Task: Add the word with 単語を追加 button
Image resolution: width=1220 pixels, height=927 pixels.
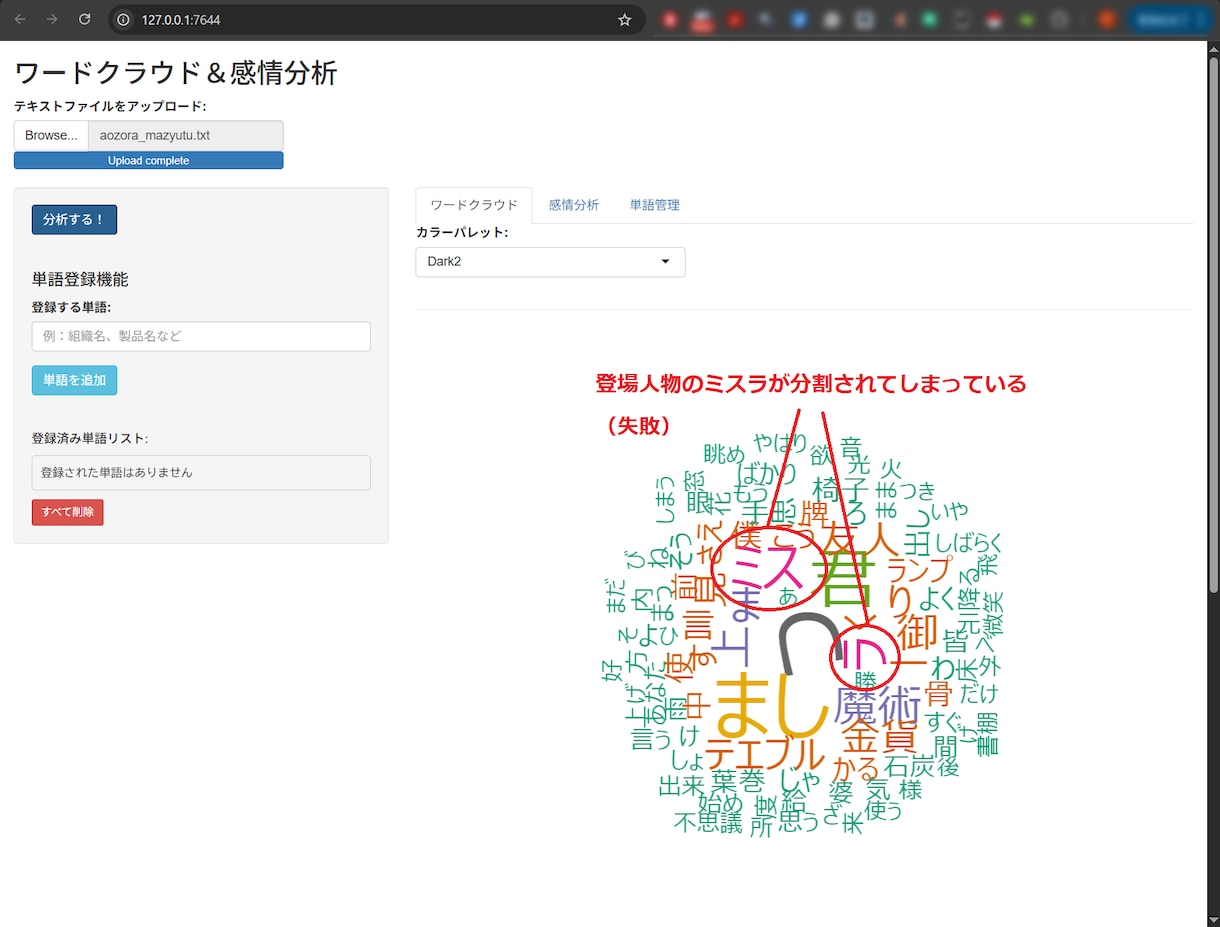Action: point(74,380)
